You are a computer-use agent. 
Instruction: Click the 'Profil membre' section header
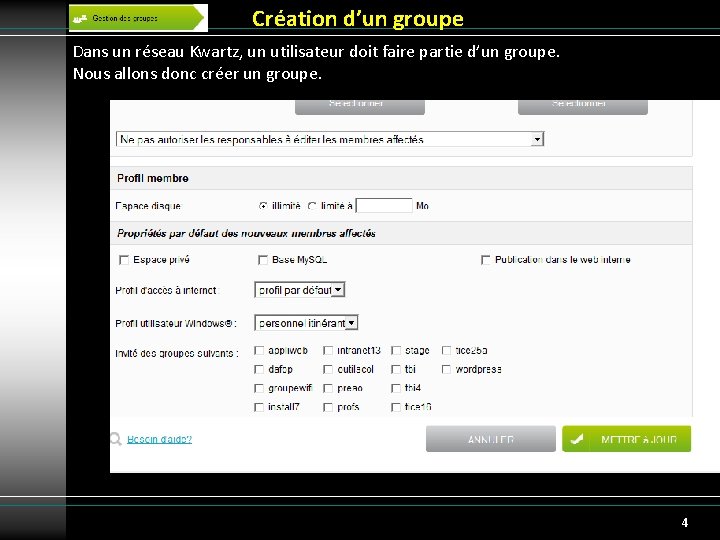401,178
